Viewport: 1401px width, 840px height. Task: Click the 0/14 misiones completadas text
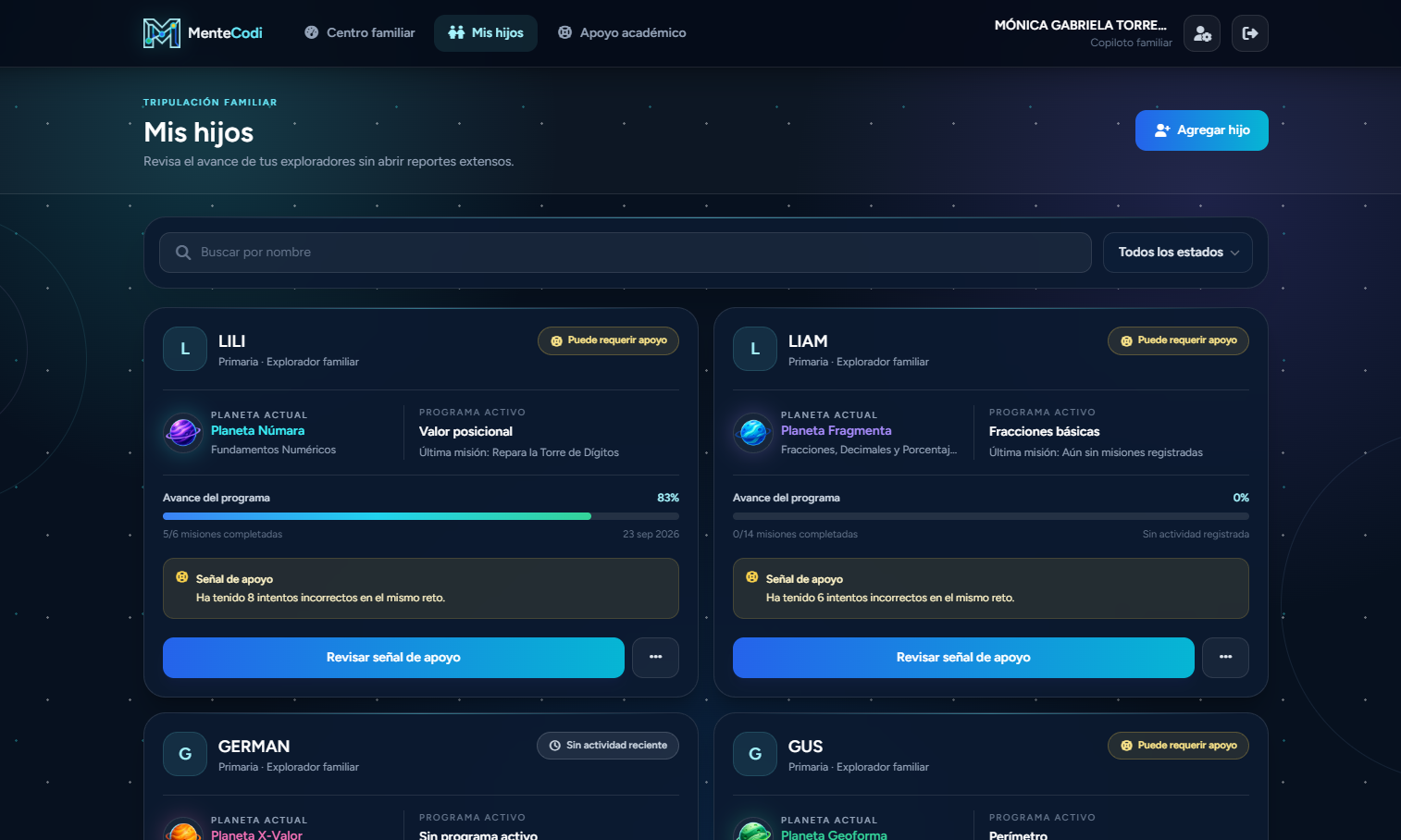pyautogui.click(x=796, y=535)
